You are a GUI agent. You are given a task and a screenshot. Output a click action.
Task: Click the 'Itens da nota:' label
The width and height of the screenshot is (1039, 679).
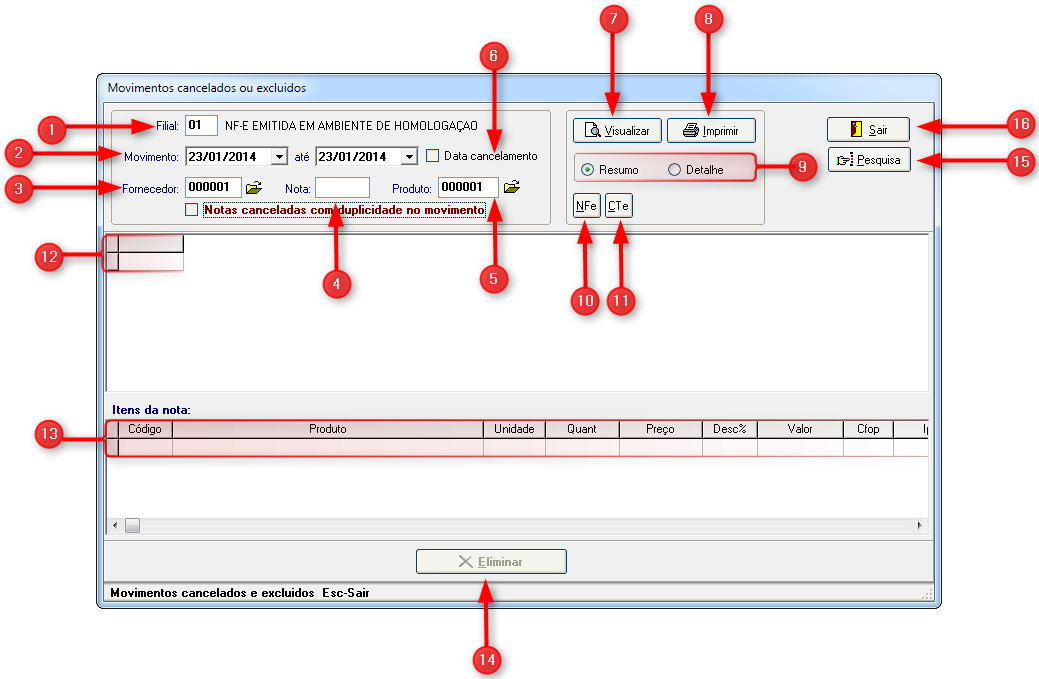pos(151,410)
